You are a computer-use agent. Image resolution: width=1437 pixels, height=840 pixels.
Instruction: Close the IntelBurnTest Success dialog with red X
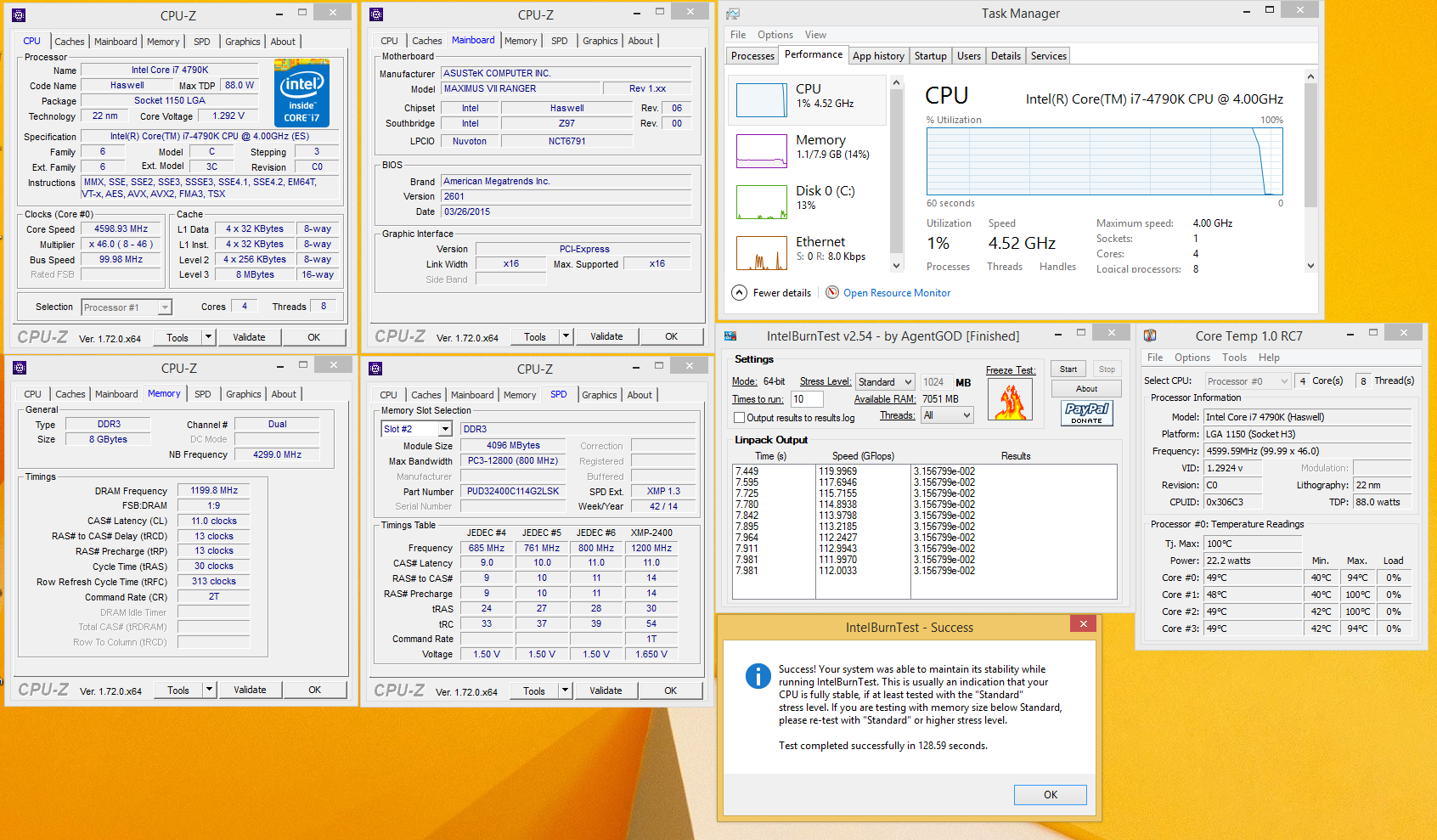[1083, 623]
